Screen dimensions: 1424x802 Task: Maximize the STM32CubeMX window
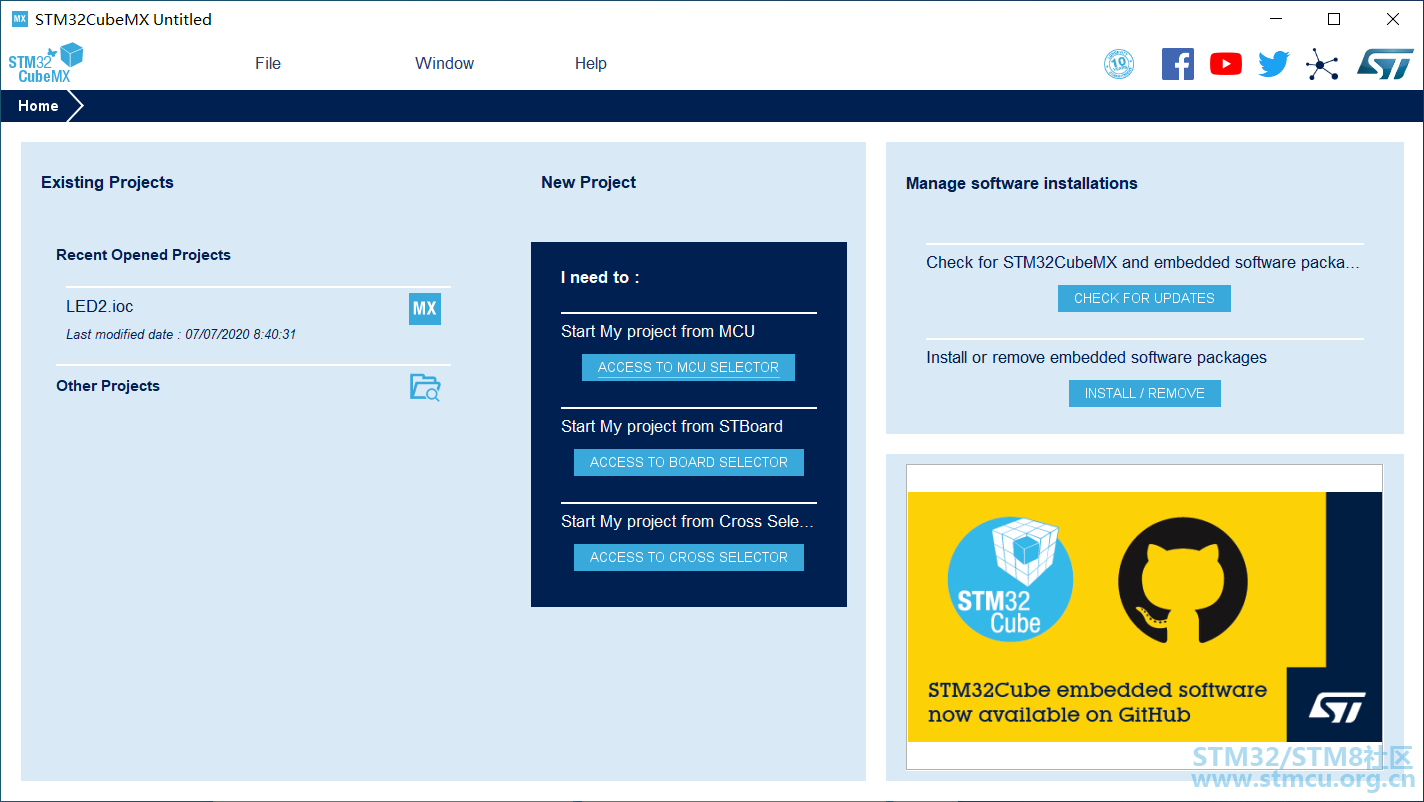[1334, 19]
